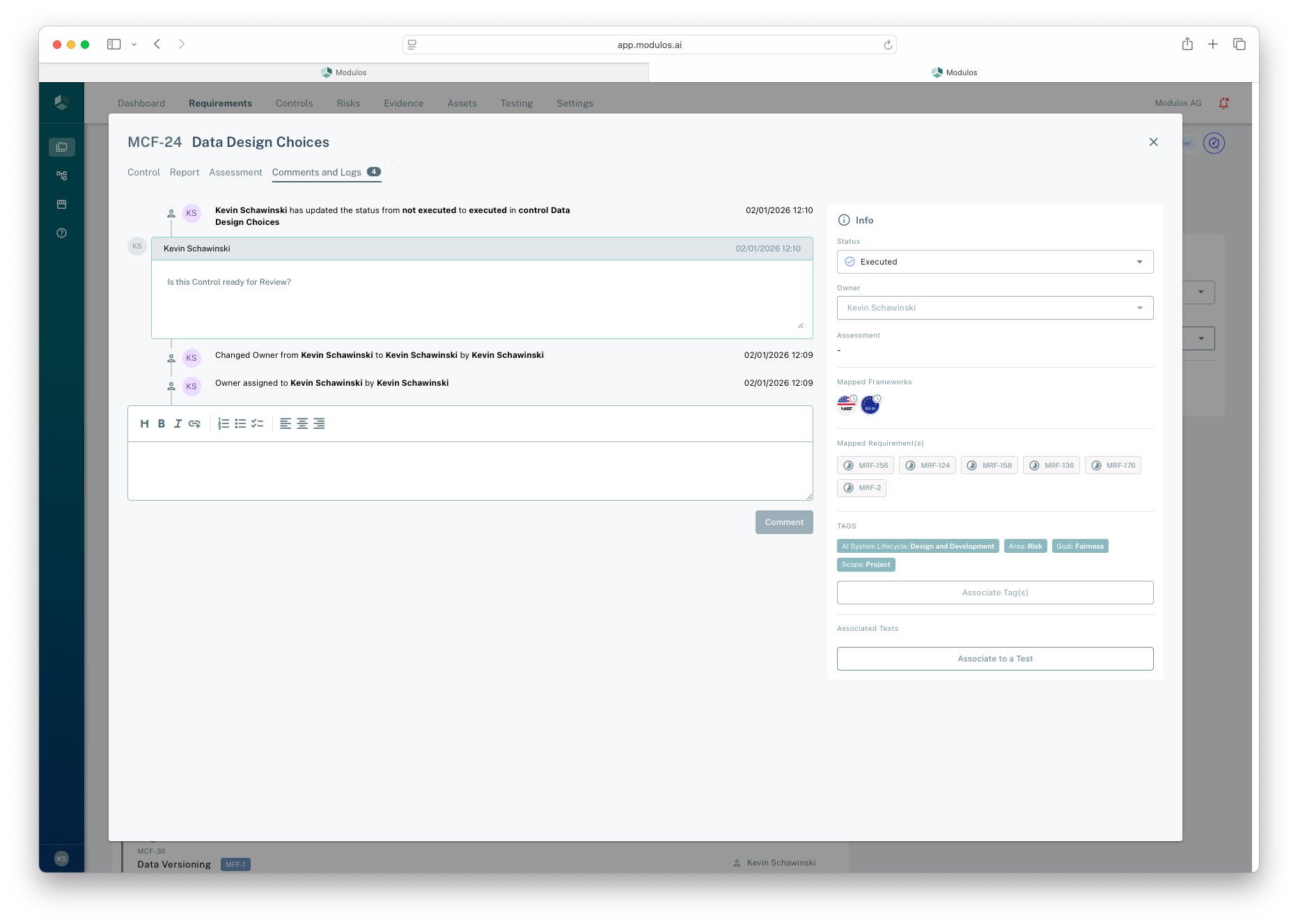Select the MRF-156 mapped requirement chip

click(x=865, y=465)
